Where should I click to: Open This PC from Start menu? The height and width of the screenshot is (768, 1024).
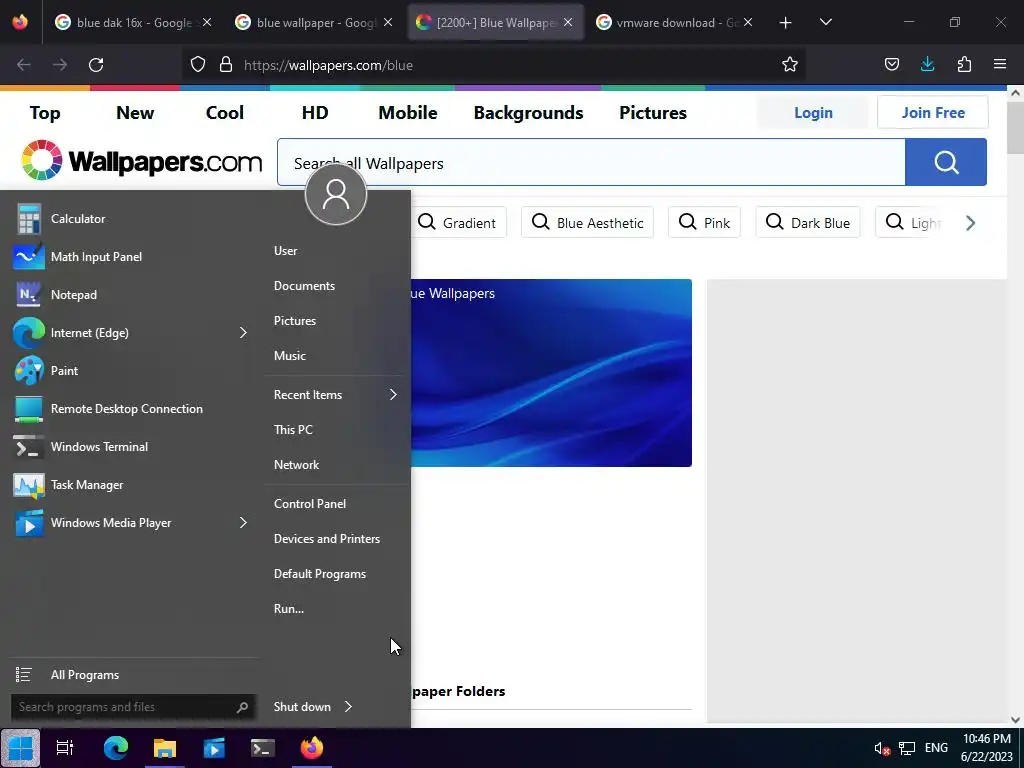[293, 430]
